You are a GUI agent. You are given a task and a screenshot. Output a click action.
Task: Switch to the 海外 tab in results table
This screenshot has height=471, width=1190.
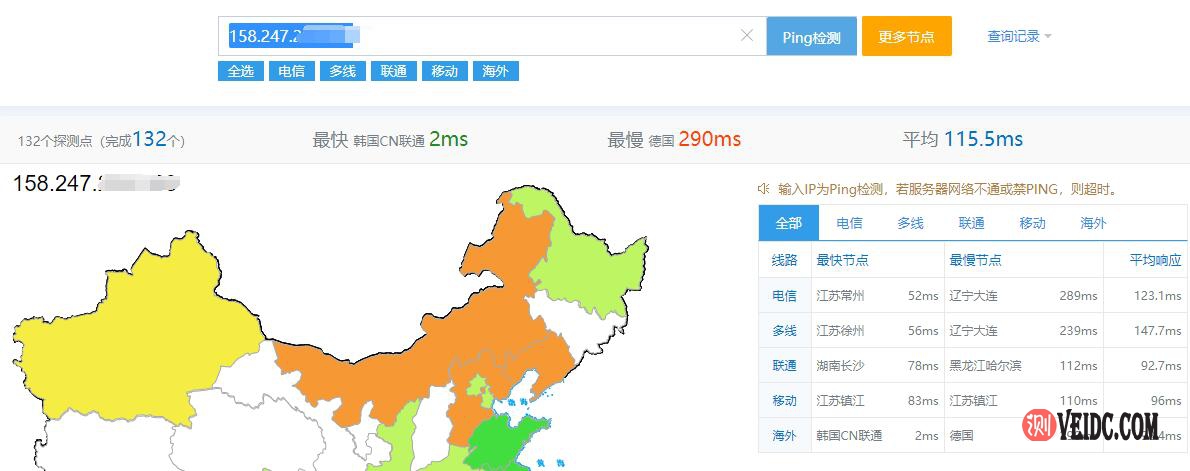pos(1093,223)
